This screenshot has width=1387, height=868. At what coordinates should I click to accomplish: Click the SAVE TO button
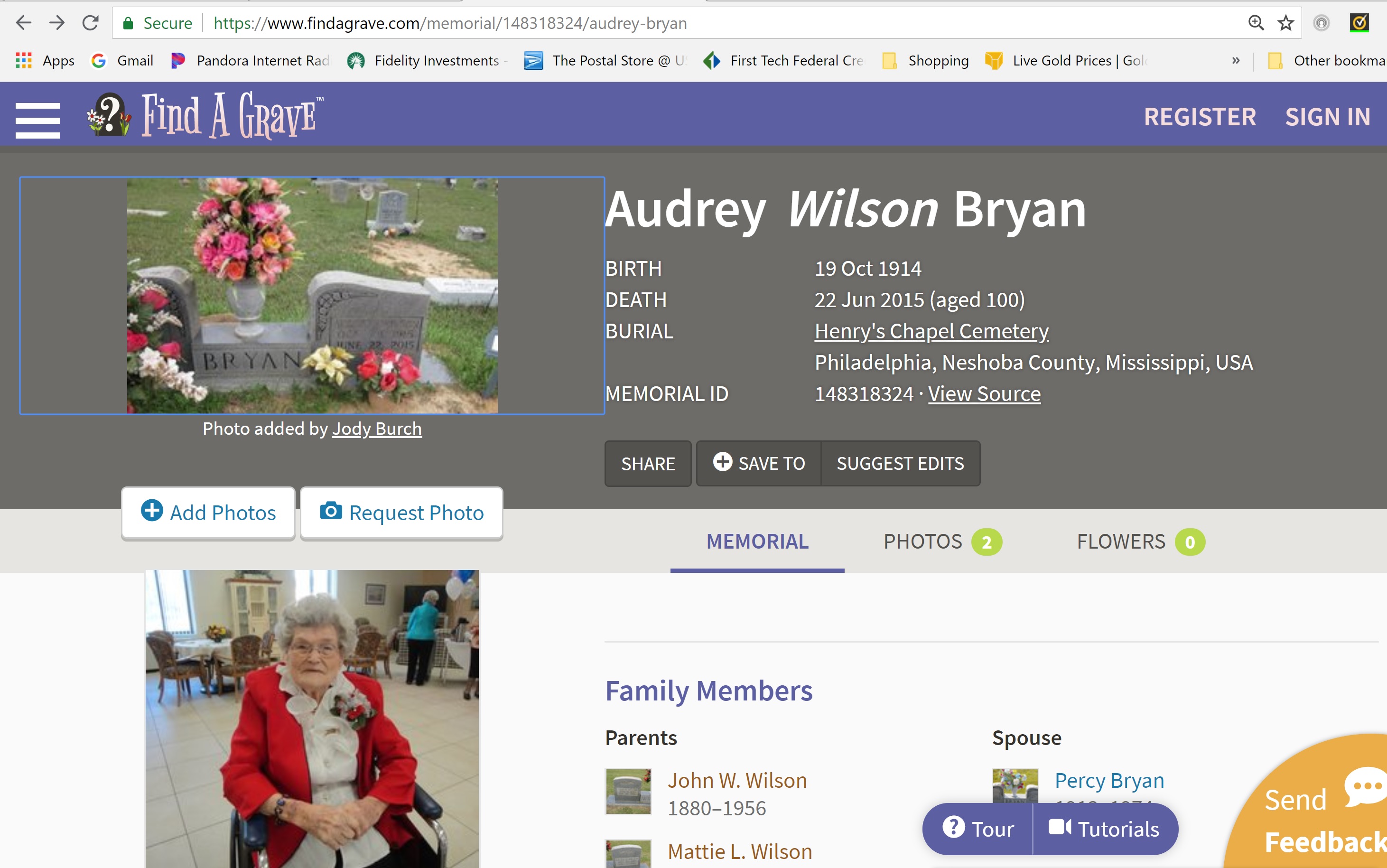pos(759,463)
